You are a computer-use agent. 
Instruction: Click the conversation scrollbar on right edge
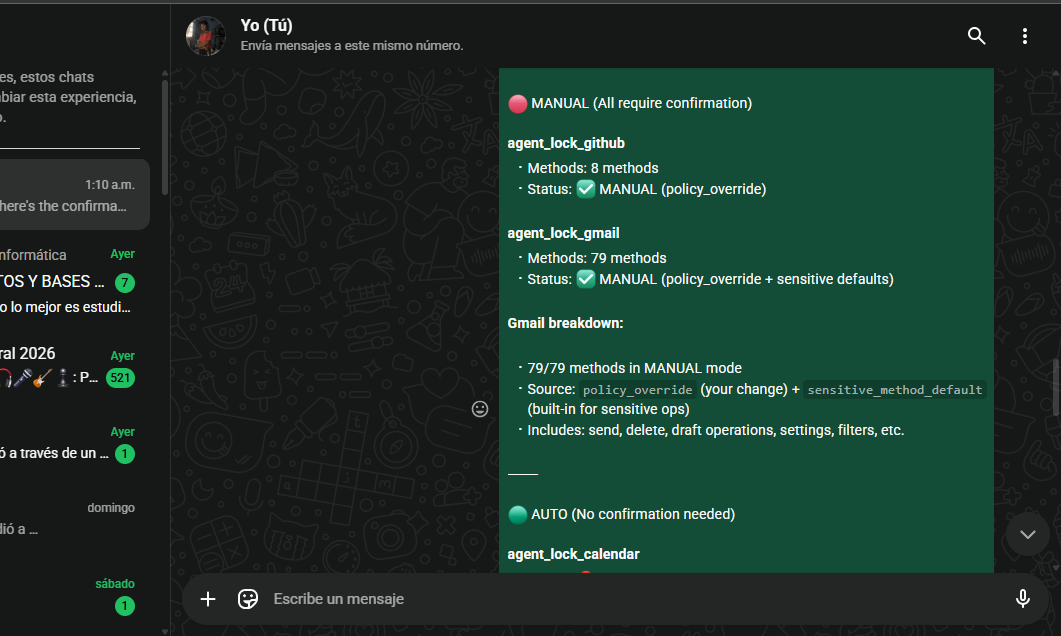point(1056,387)
